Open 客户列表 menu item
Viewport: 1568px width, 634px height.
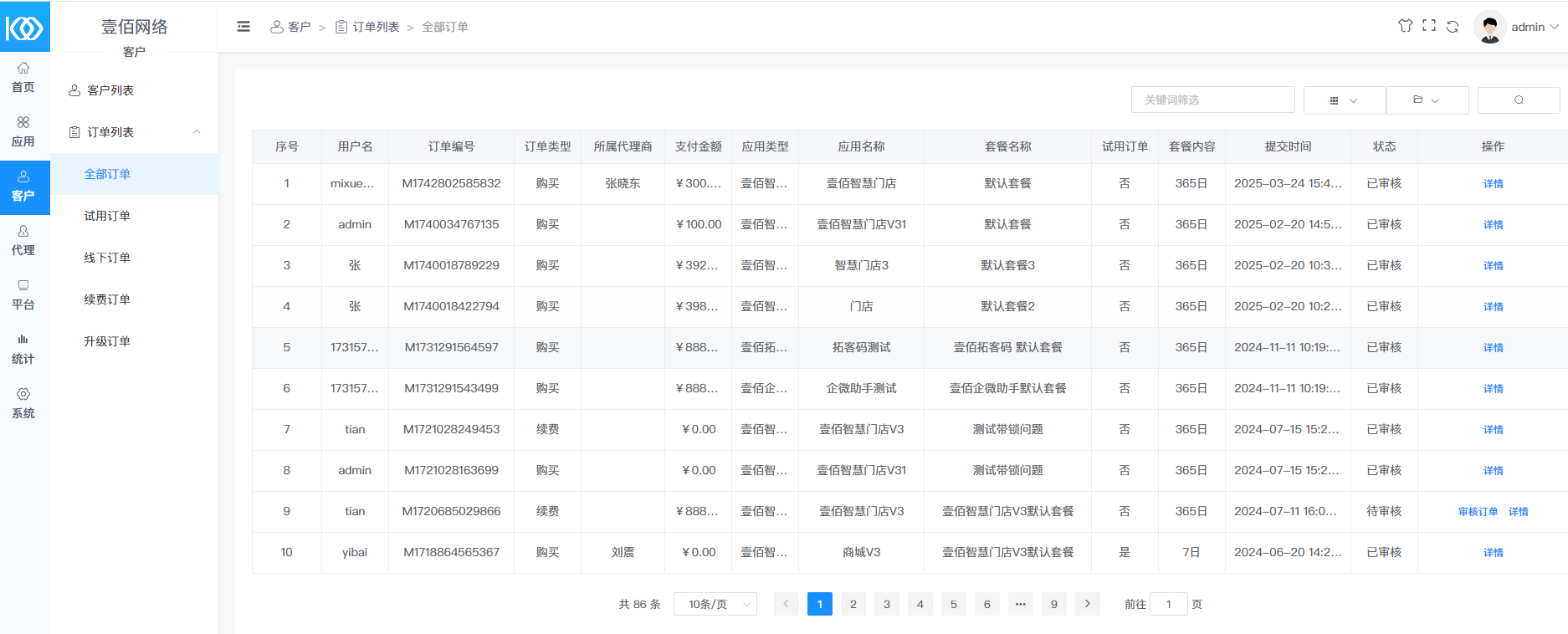135,90
